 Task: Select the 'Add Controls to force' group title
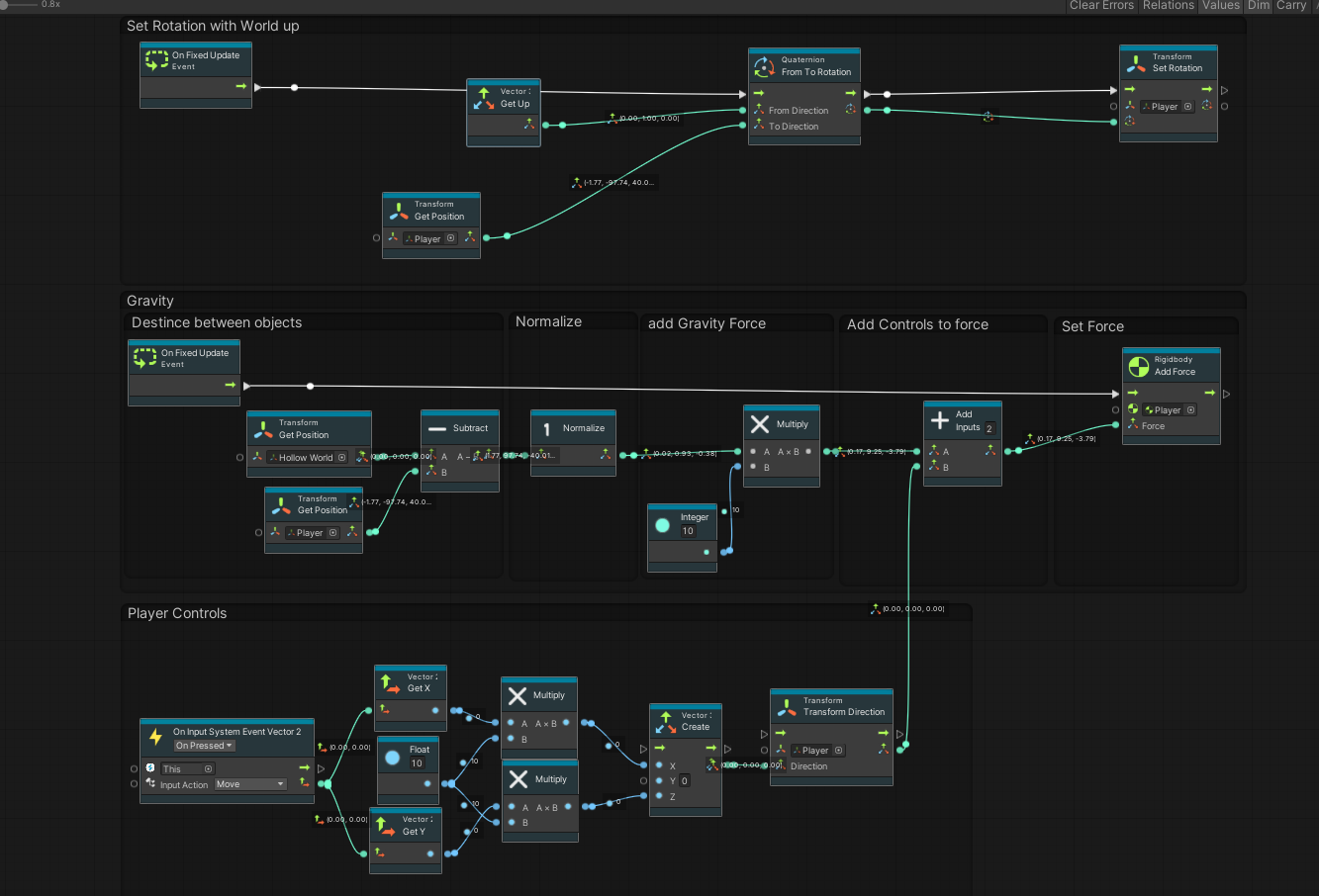point(917,324)
